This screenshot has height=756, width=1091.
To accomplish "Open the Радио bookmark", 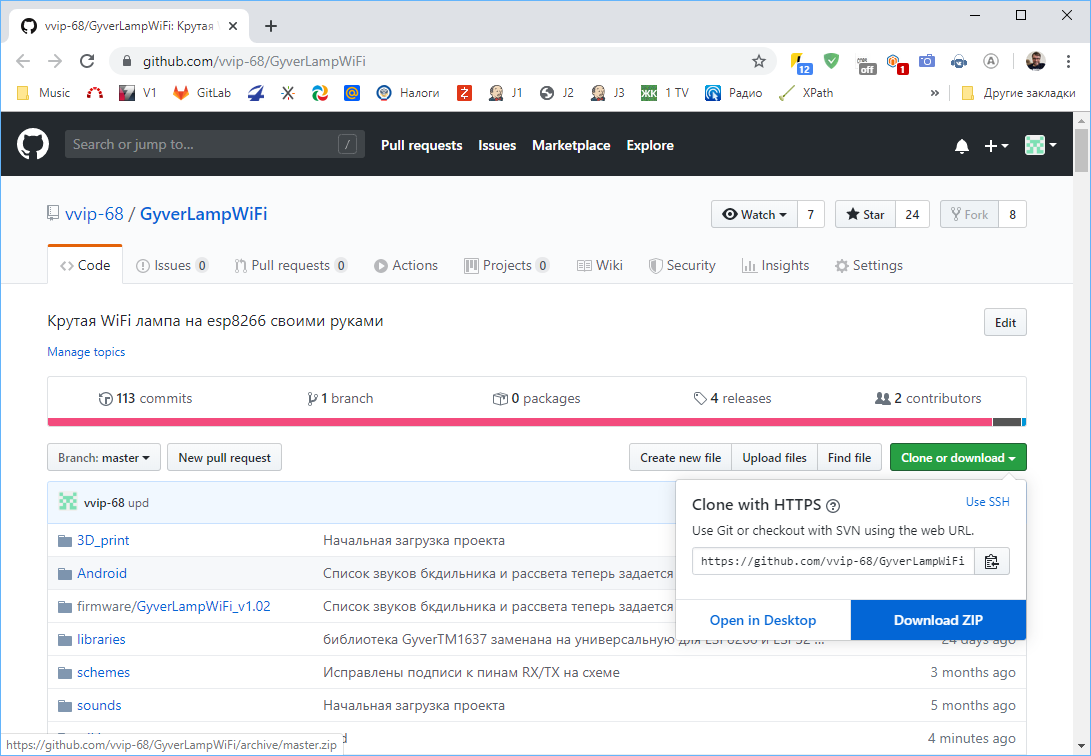I will click(x=733, y=93).
